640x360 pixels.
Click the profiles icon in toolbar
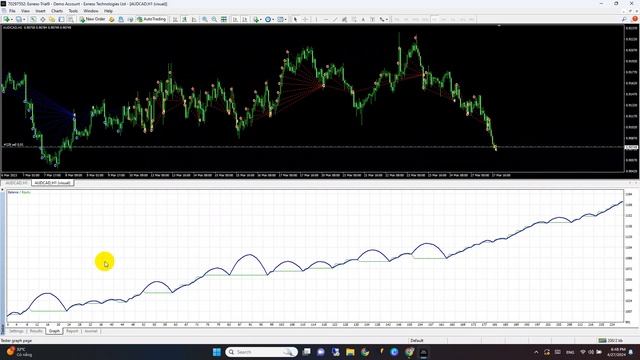[19, 19]
